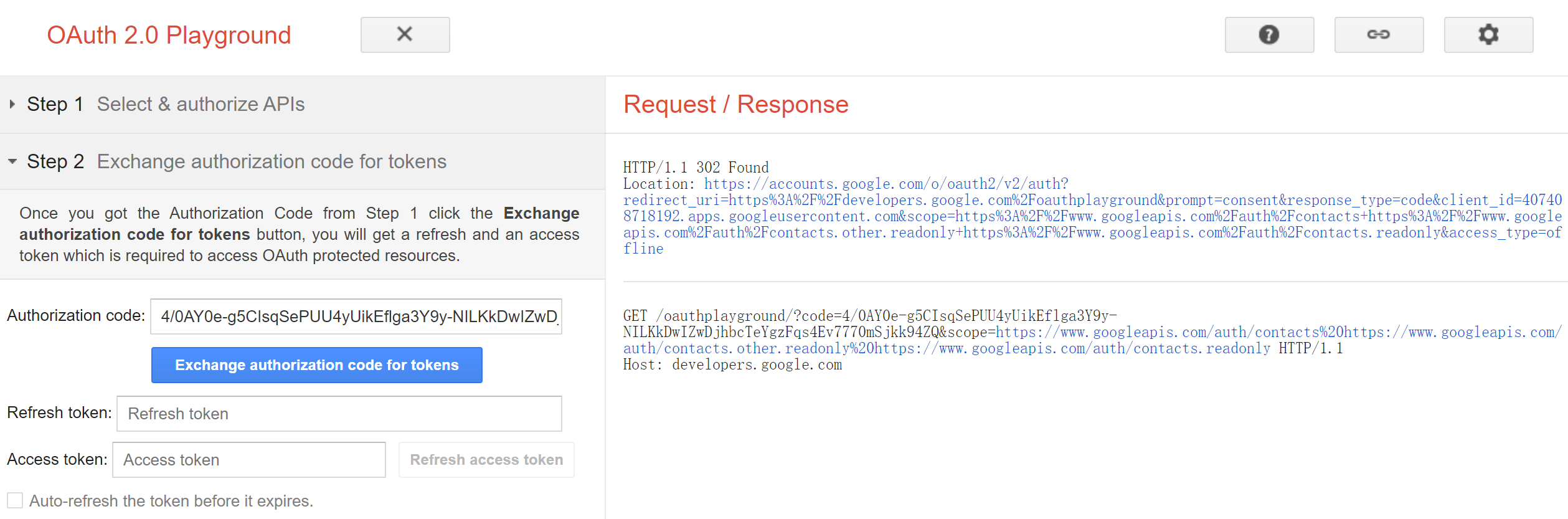Open the help question mark icon
The image size is (1568, 519).
[x=1269, y=35]
